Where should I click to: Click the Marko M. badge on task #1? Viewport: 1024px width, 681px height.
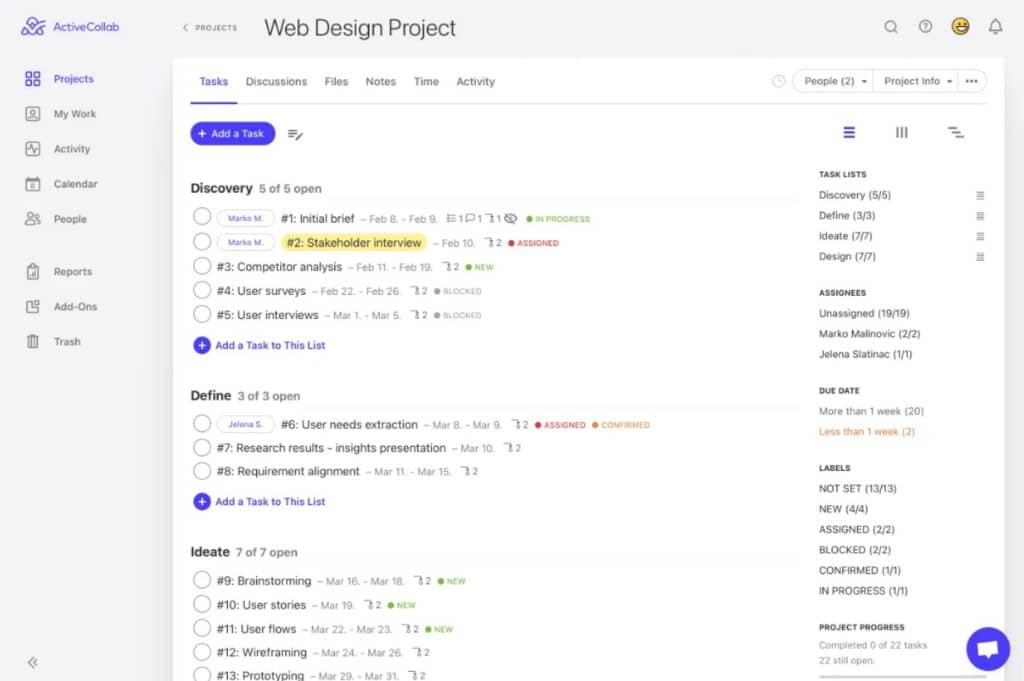(x=246, y=218)
